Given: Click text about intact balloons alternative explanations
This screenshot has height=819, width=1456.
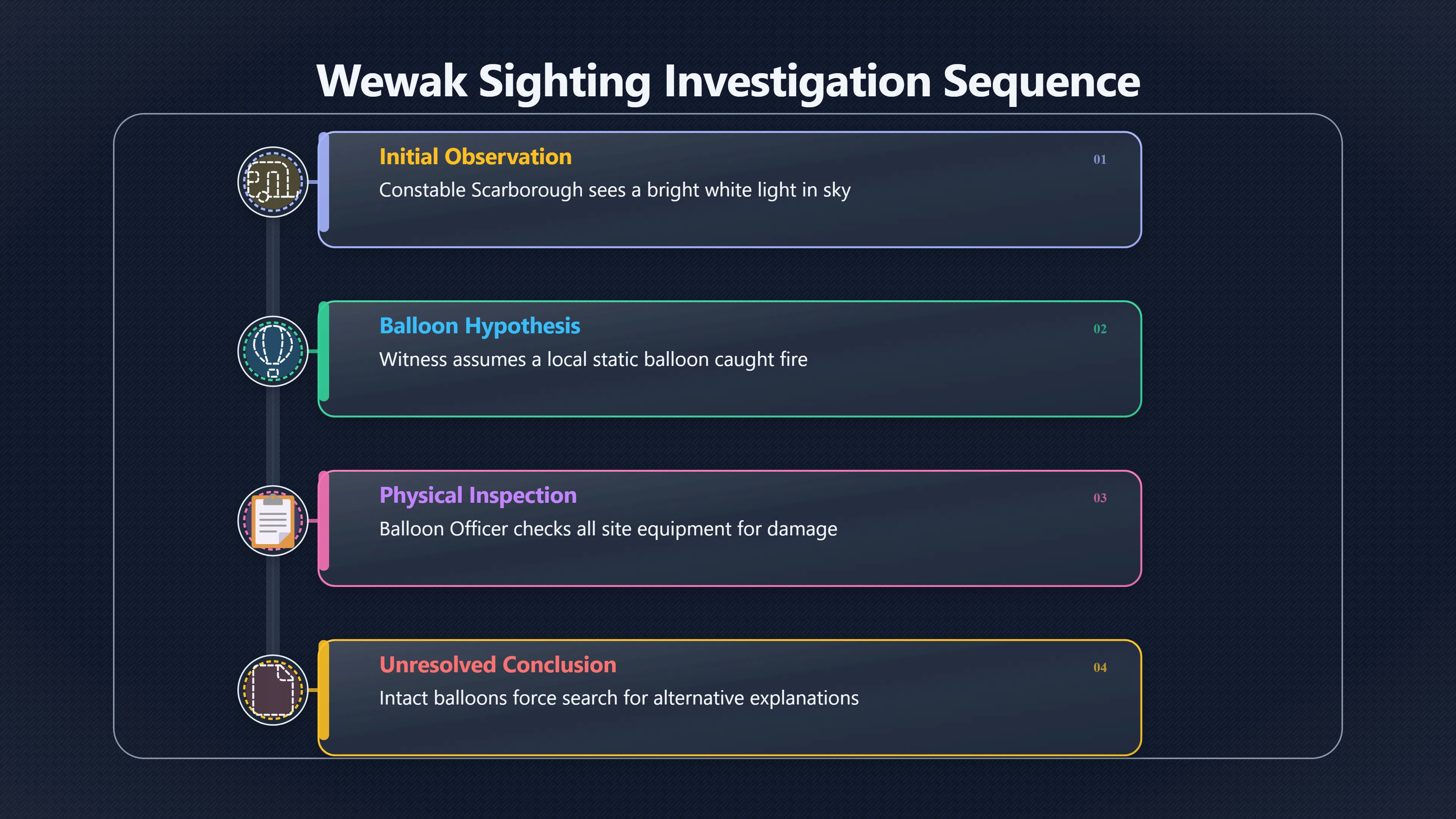Looking at the screenshot, I should pos(619,698).
